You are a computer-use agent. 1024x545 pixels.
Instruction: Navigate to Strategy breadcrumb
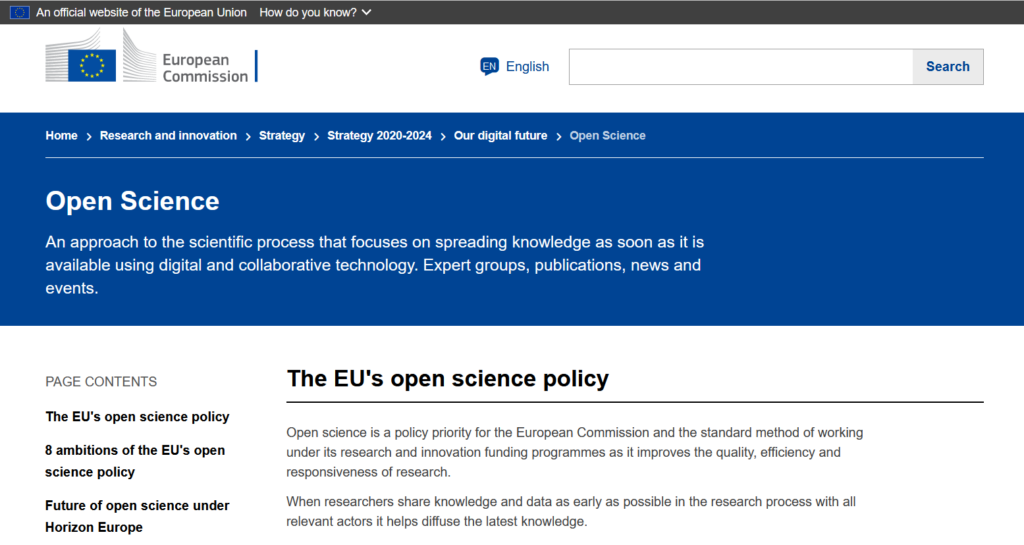tap(281, 136)
